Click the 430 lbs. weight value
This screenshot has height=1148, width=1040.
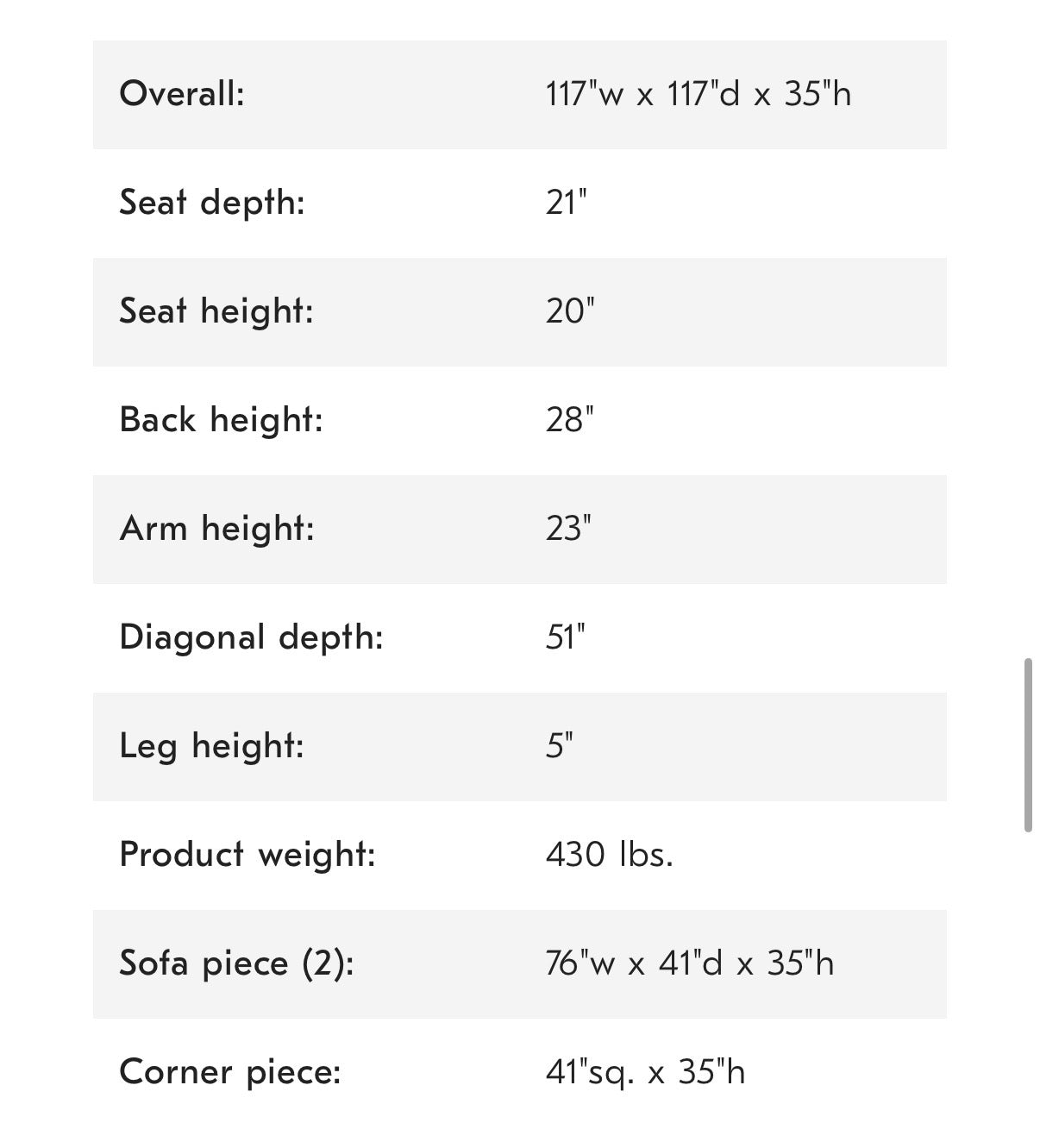(609, 855)
